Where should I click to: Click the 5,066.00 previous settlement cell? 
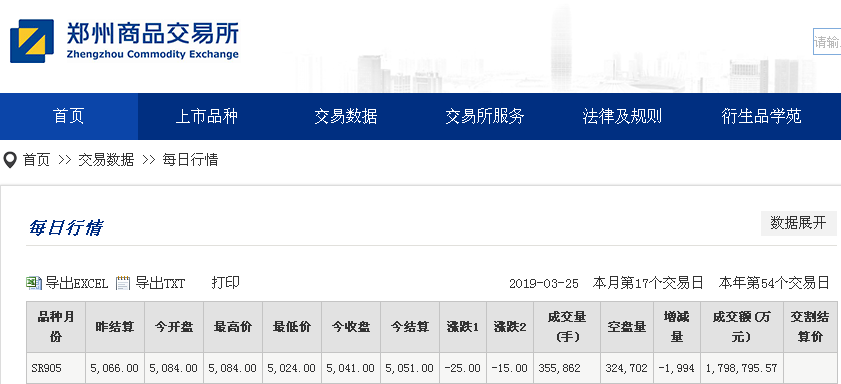pyautogui.click(x=115, y=368)
